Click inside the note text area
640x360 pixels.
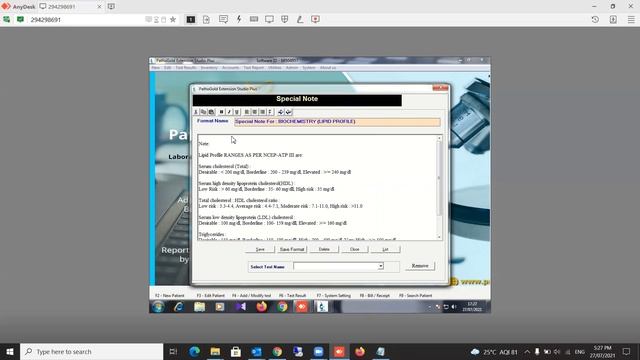(317, 187)
